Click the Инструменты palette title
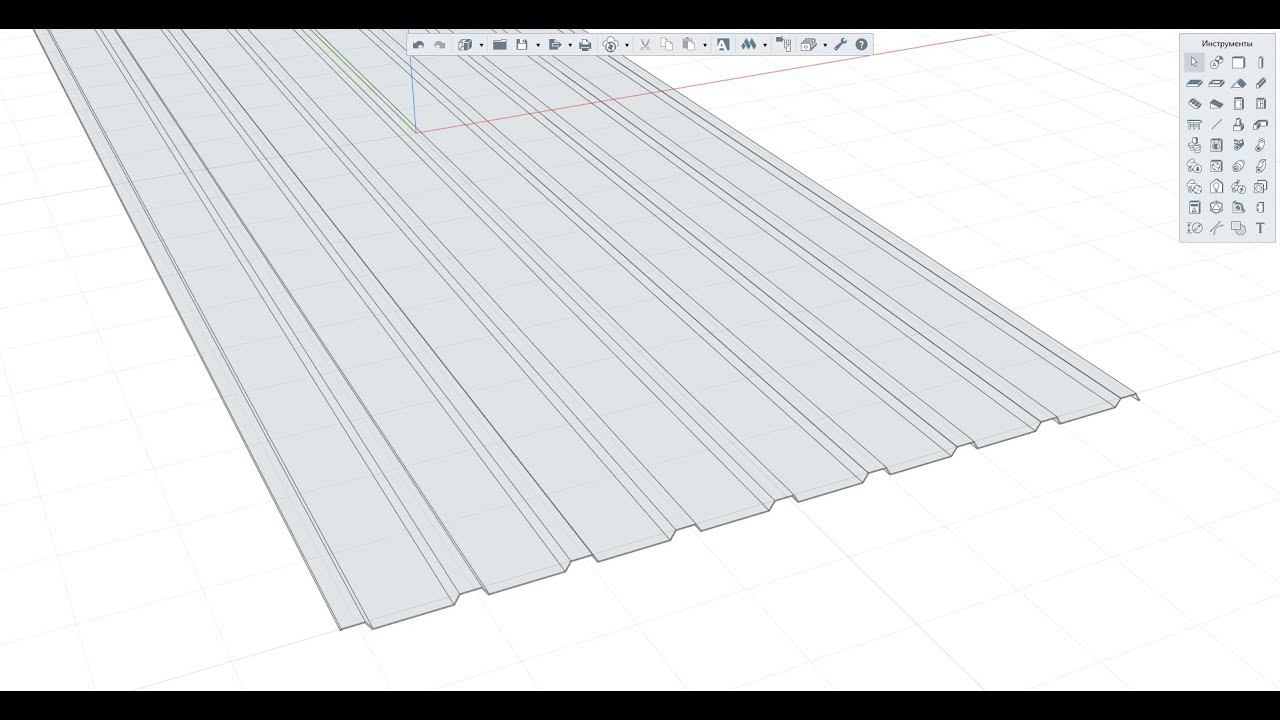 pyautogui.click(x=1227, y=44)
